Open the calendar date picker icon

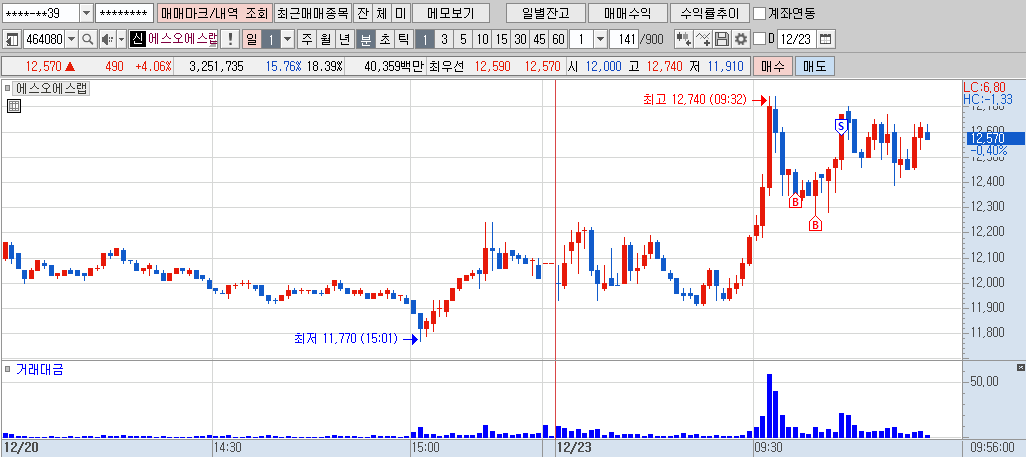pos(826,39)
